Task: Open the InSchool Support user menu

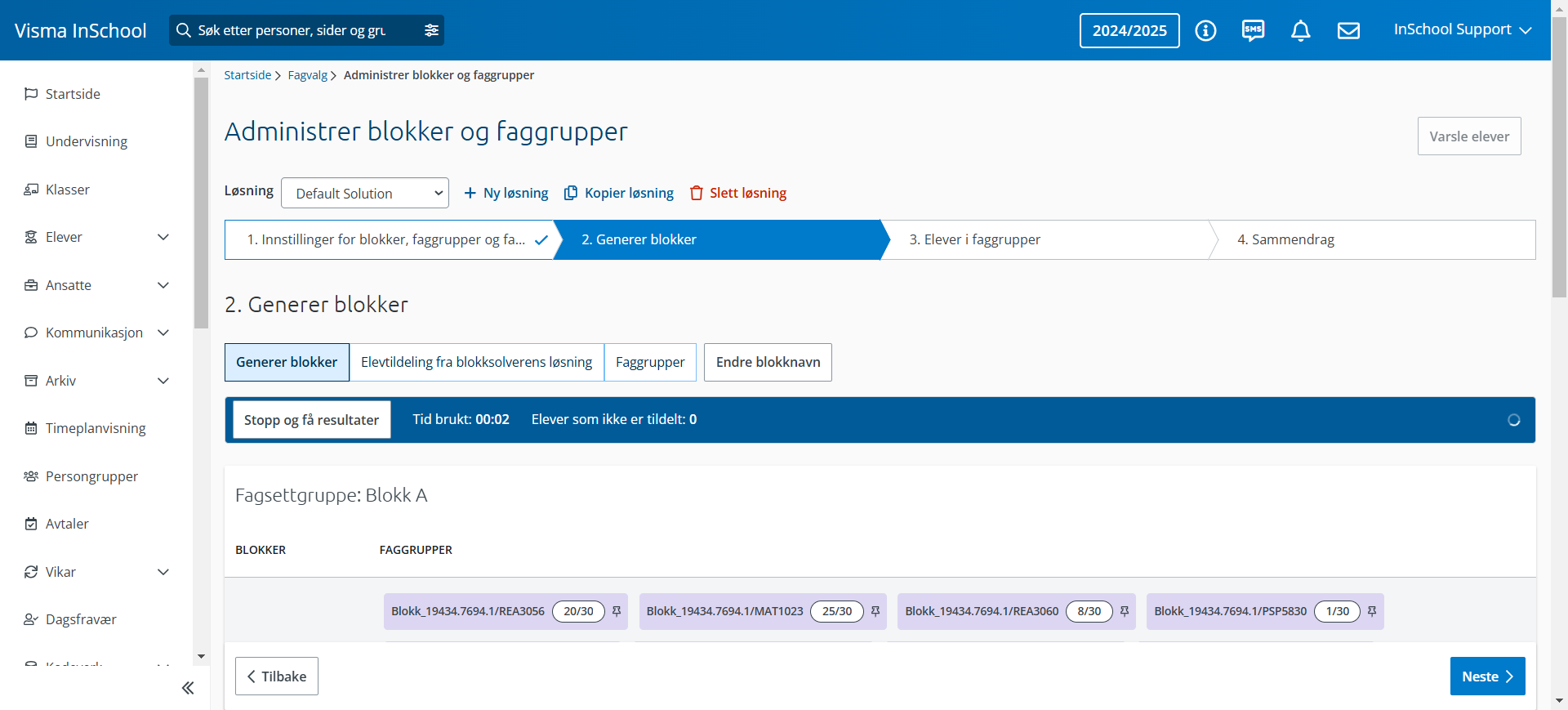Action: point(1462,29)
